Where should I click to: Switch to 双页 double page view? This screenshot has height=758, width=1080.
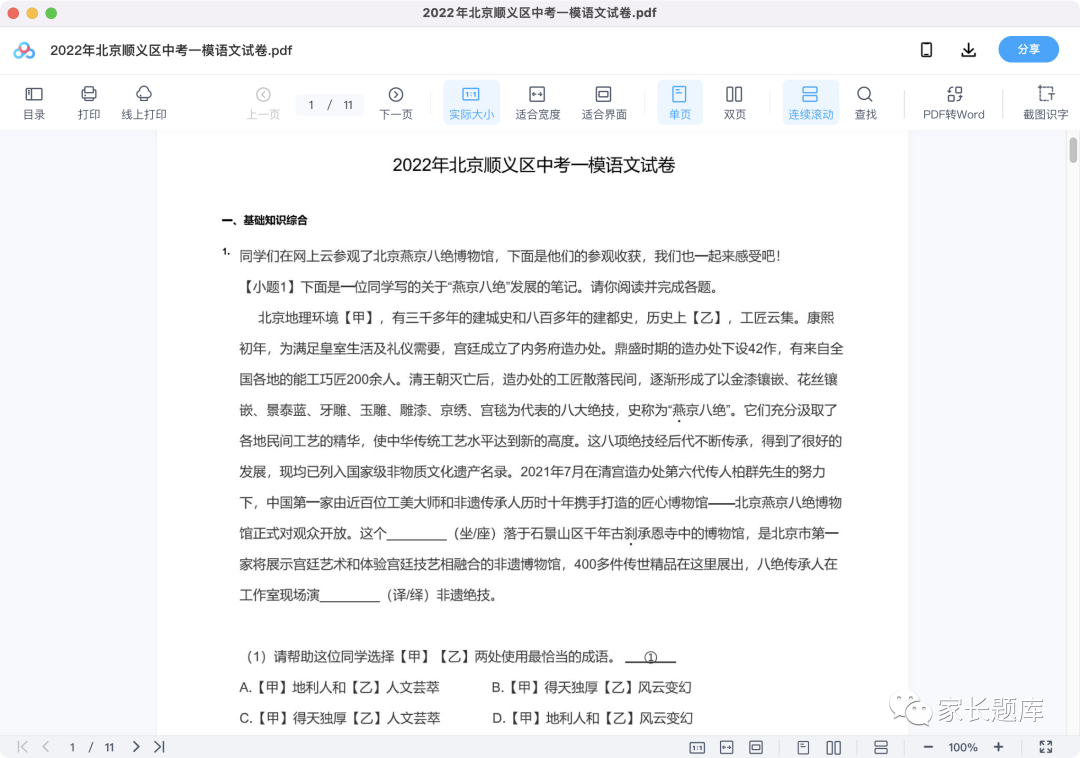click(x=734, y=103)
